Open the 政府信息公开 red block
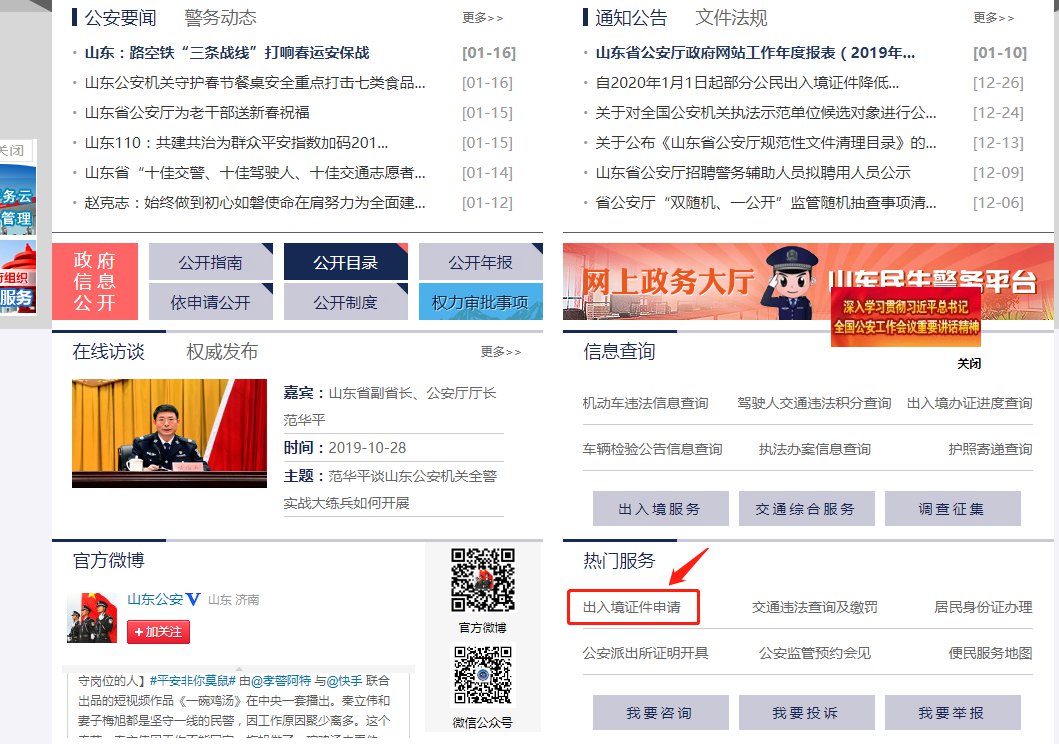This screenshot has width=1059, height=744. [95, 282]
